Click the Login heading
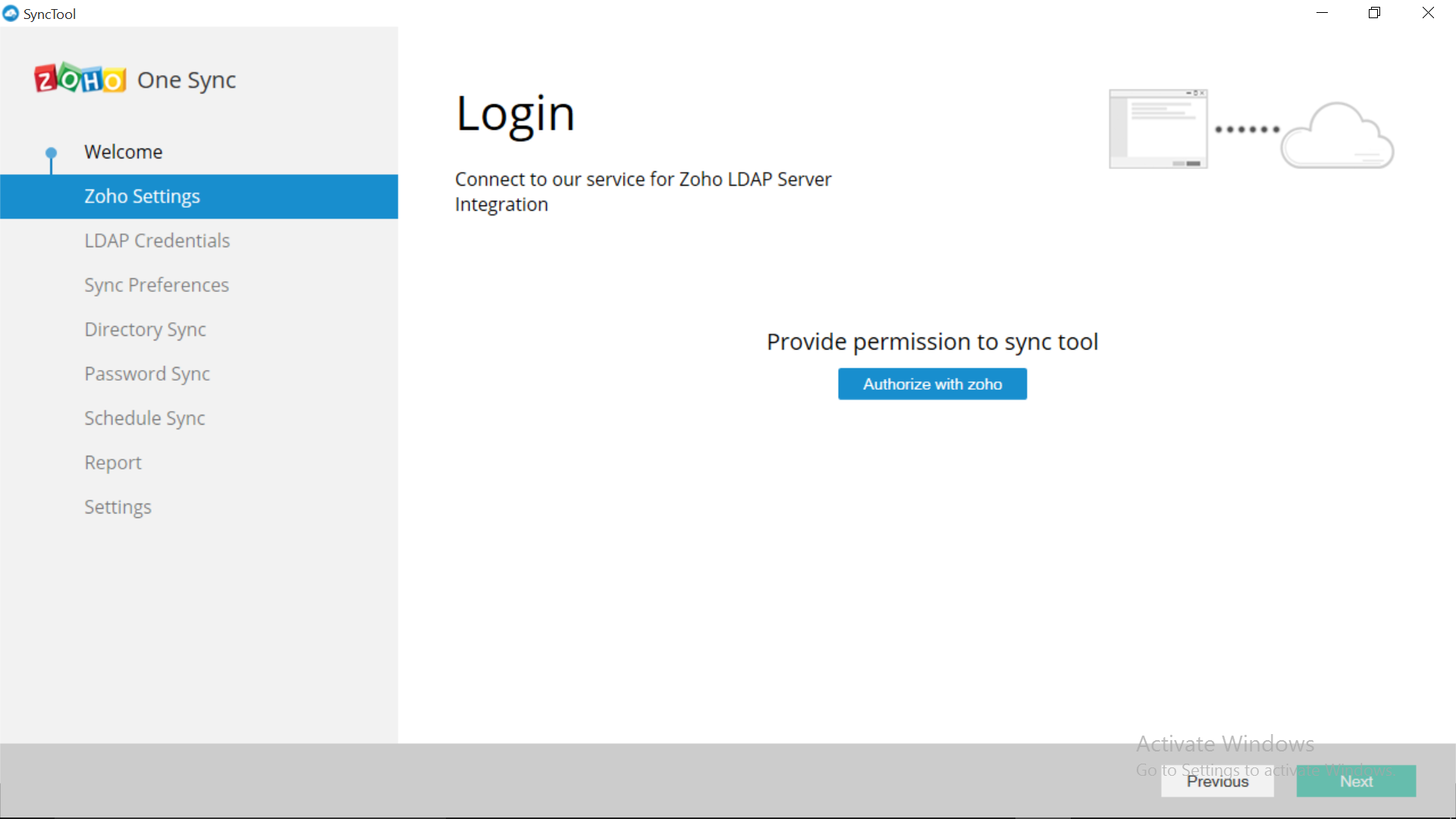 (x=515, y=114)
